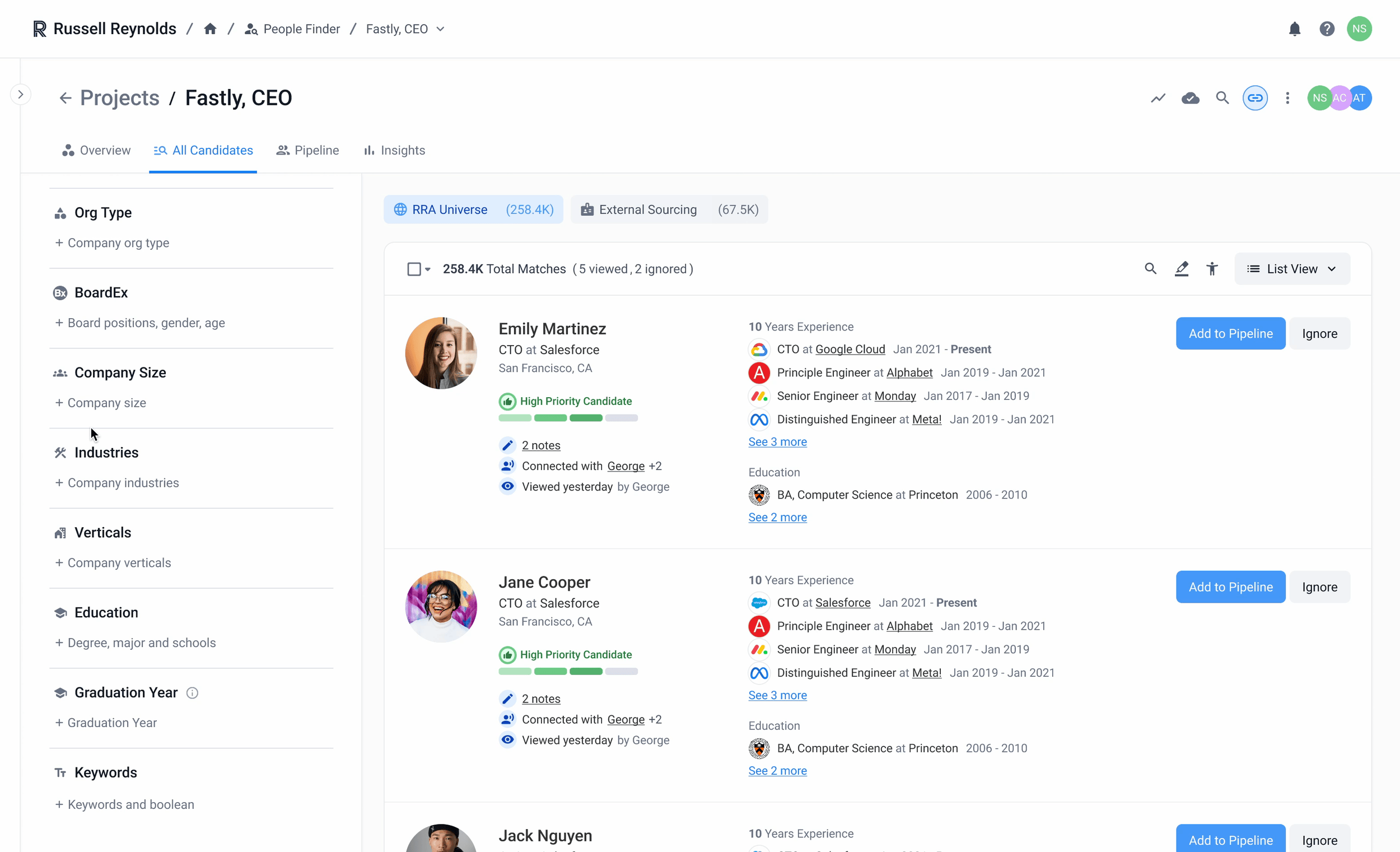Viewport: 1400px width, 852px height.
Task: Click Emily Martinez's viewed eye icon
Action: coord(507,486)
